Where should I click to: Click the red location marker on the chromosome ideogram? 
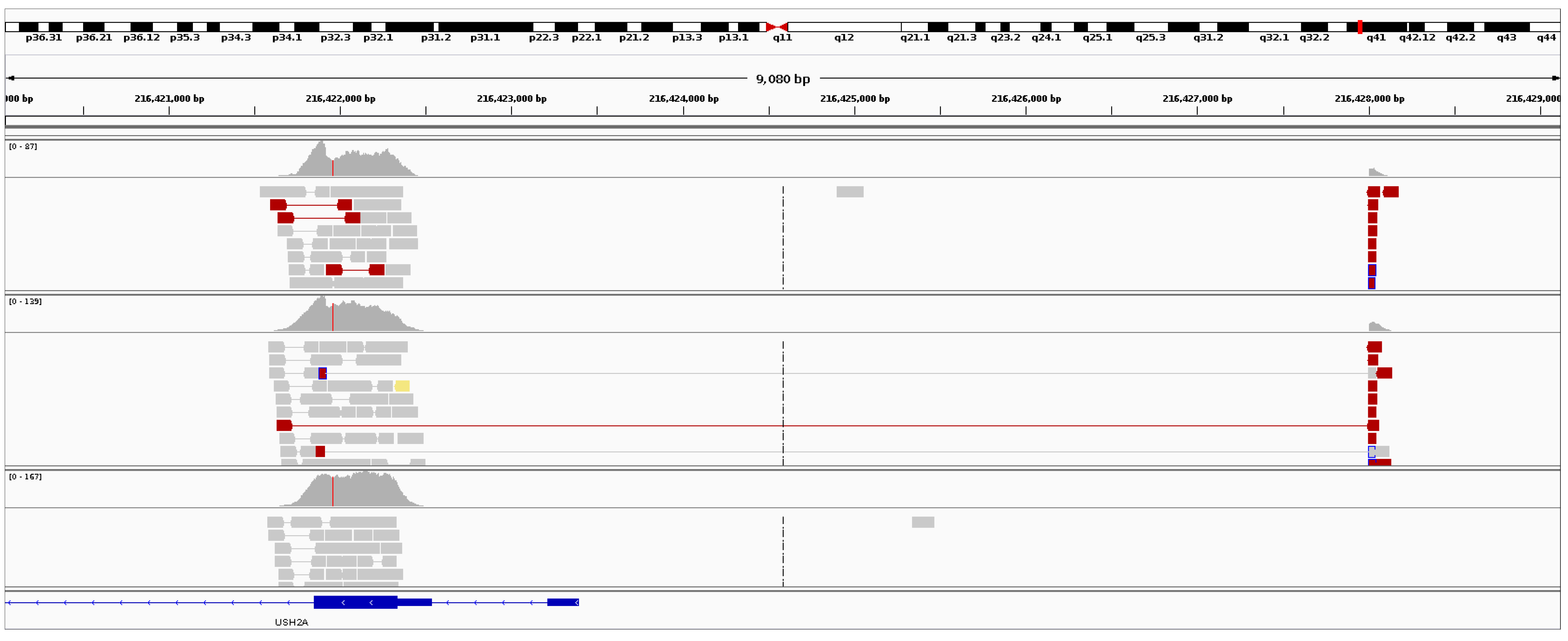(1360, 27)
